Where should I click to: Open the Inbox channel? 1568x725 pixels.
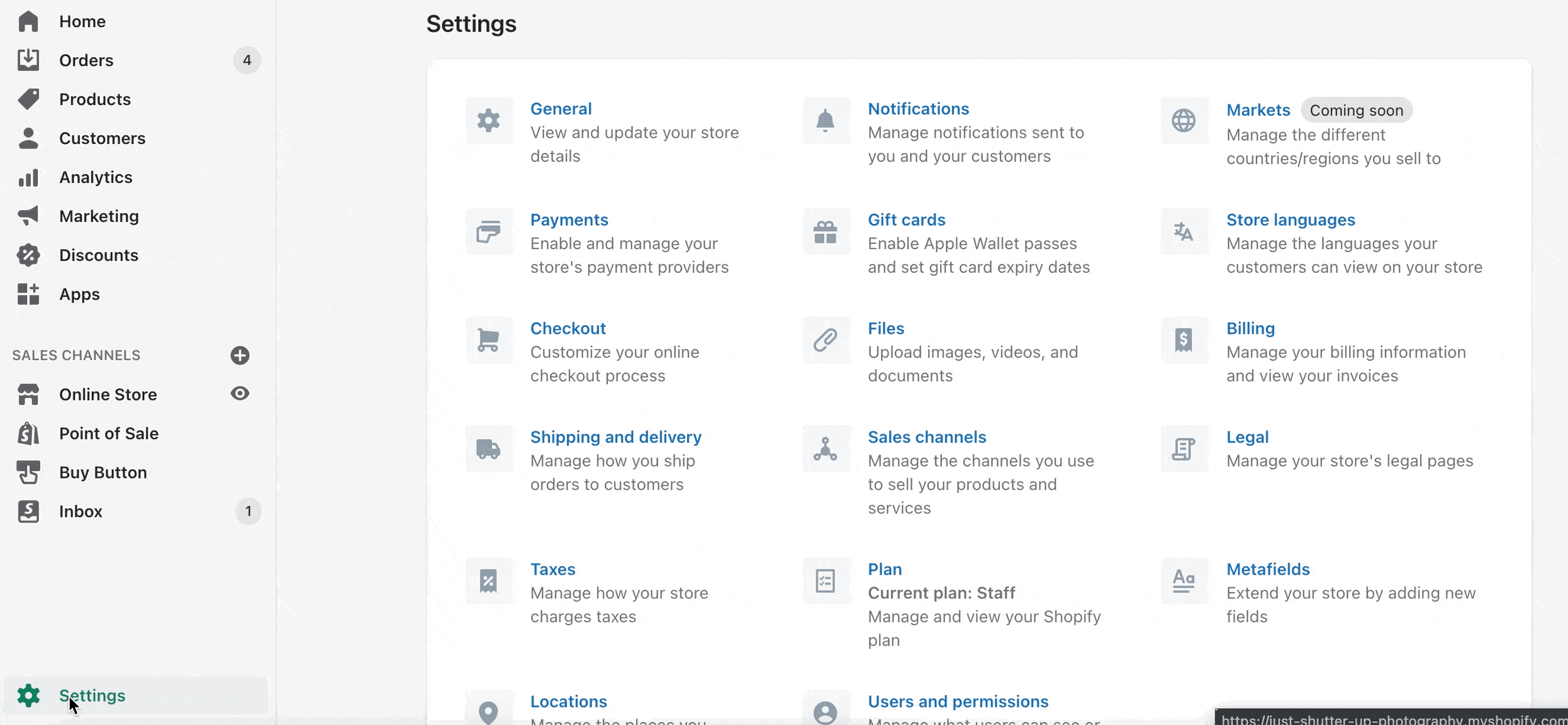81,511
